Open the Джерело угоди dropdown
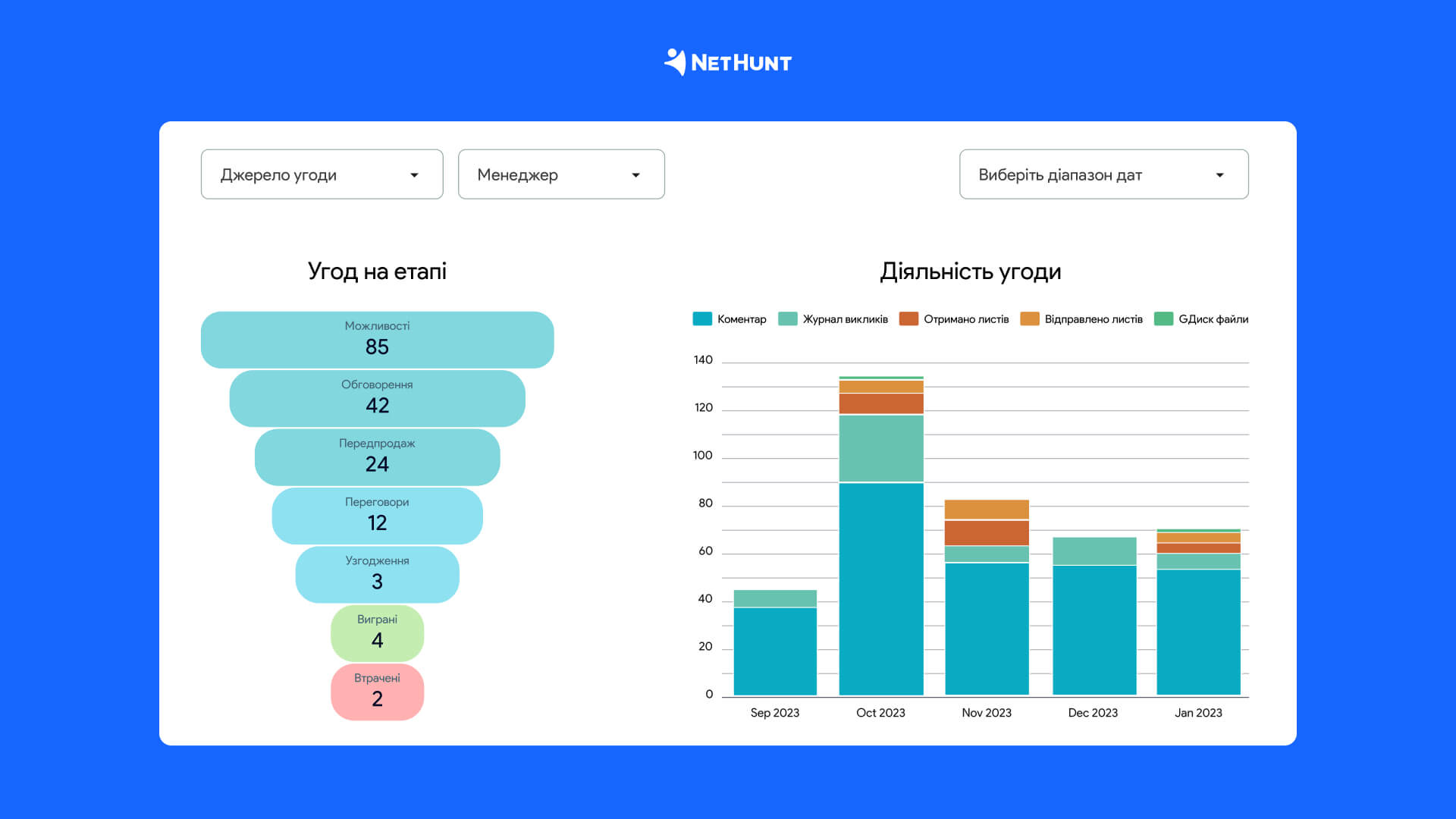This screenshot has height=819, width=1456. click(x=322, y=174)
